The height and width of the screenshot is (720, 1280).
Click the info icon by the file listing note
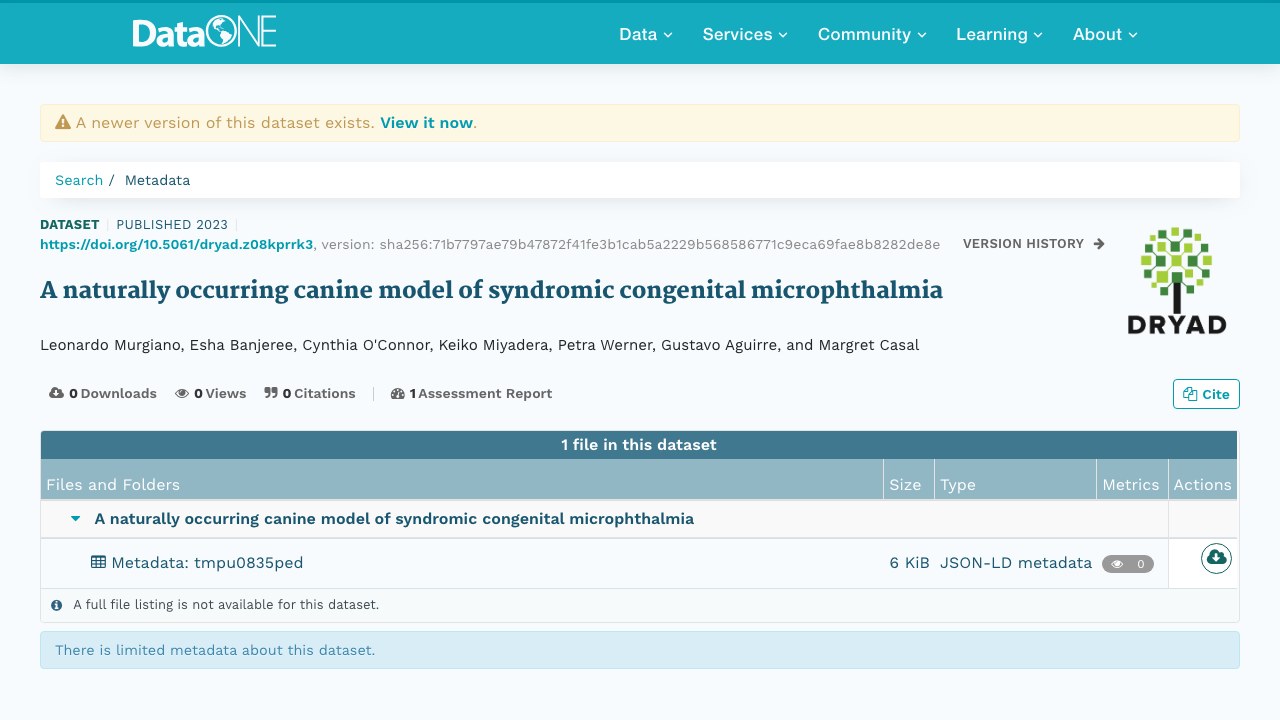[57, 605]
